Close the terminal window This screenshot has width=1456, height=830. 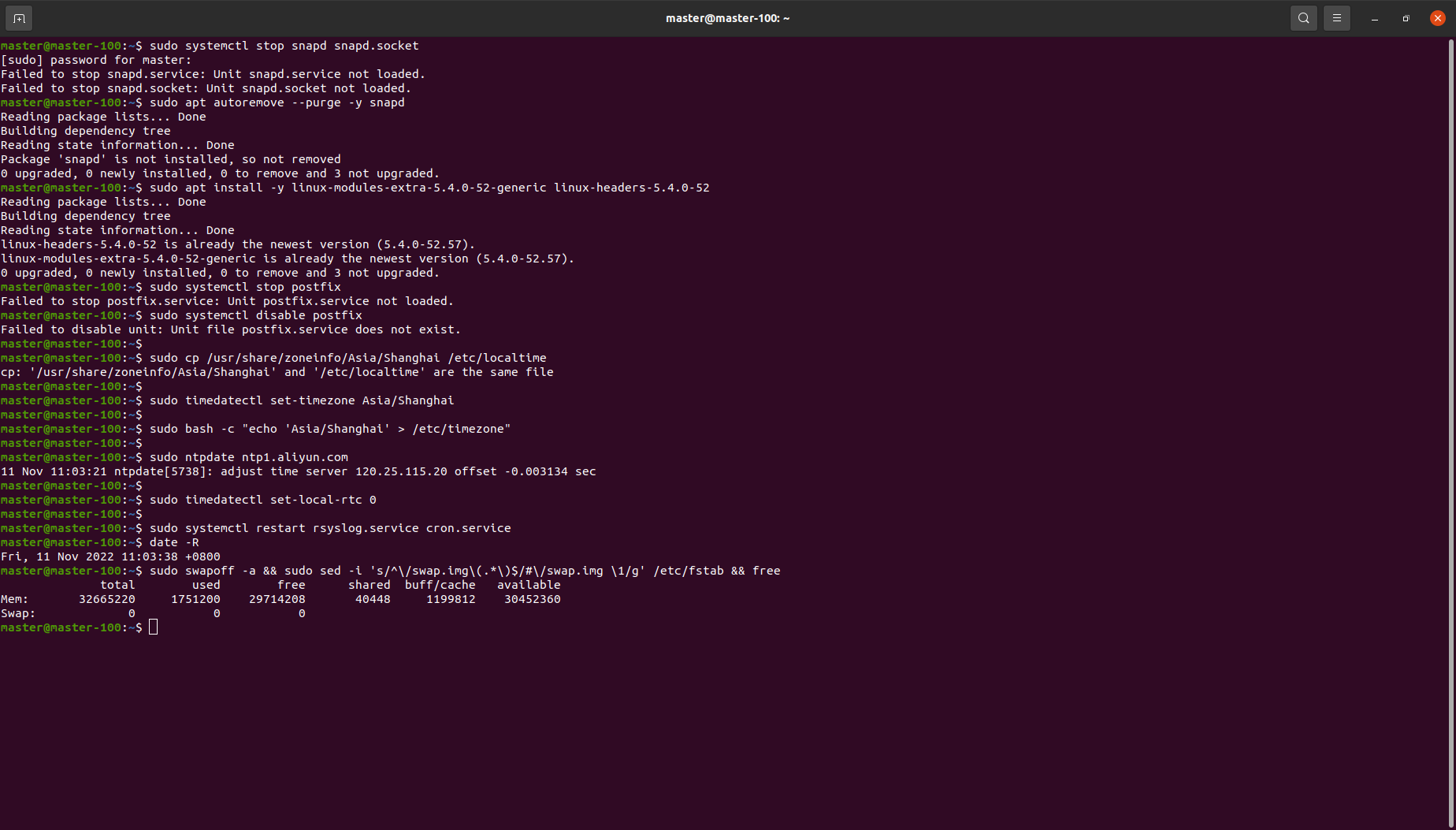click(1437, 18)
